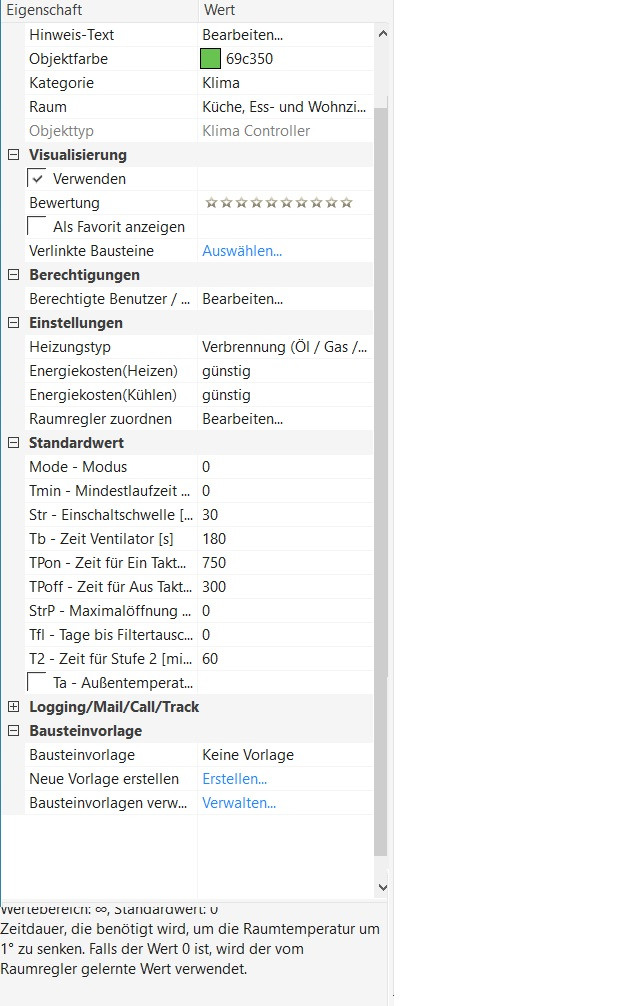Collapse the Einstellungen section
Screen dimensions: 643x1006
pyautogui.click(x=13, y=323)
